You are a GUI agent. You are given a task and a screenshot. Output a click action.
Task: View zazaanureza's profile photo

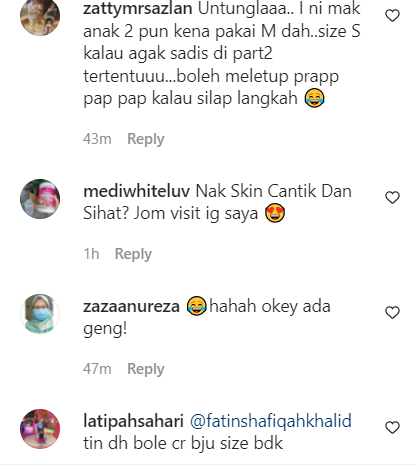(x=40, y=314)
